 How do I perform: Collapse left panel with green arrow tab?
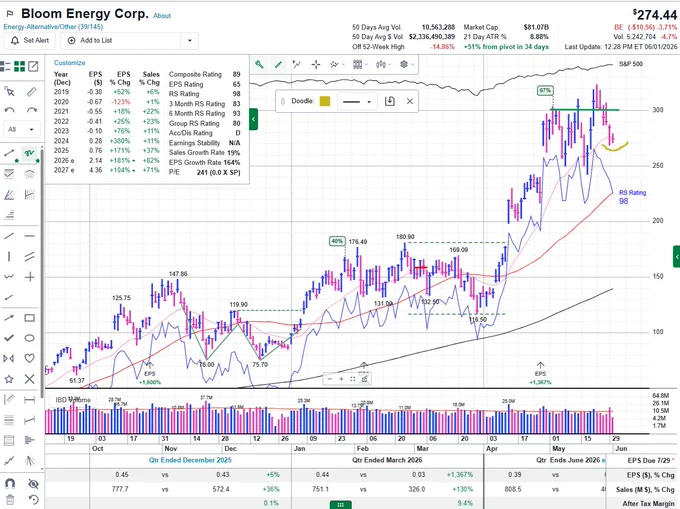click(x=254, y=119)
